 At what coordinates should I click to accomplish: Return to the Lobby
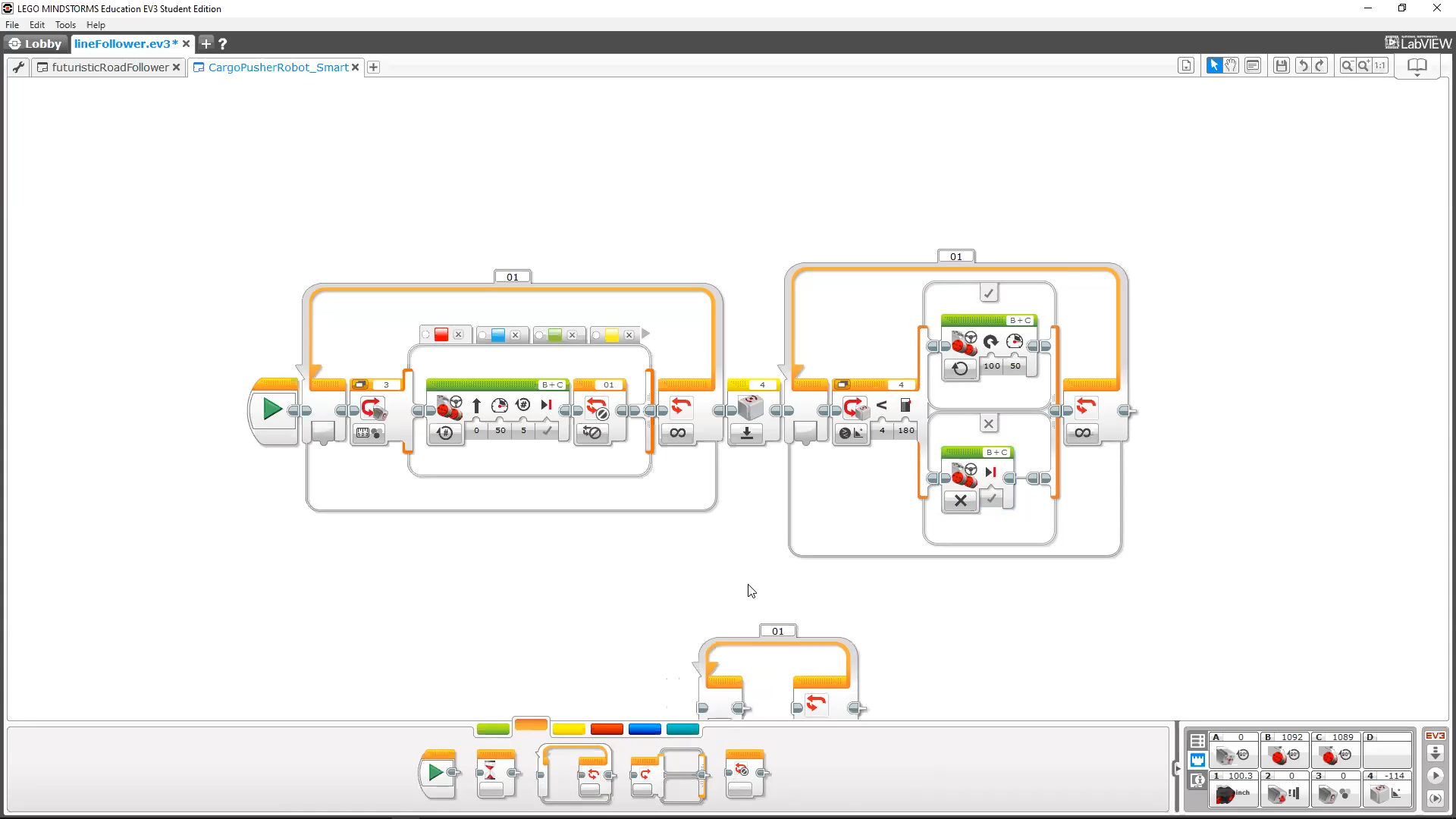35,44
